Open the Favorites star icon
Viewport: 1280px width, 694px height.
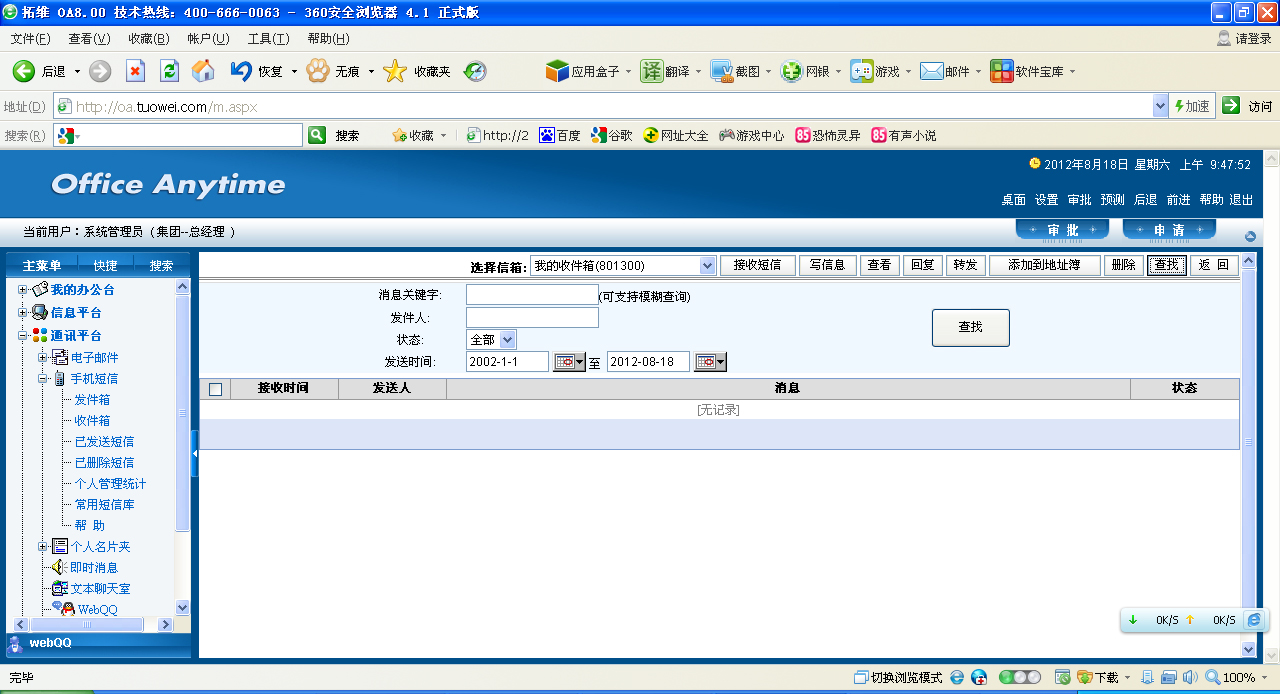(x=395, y=71)
